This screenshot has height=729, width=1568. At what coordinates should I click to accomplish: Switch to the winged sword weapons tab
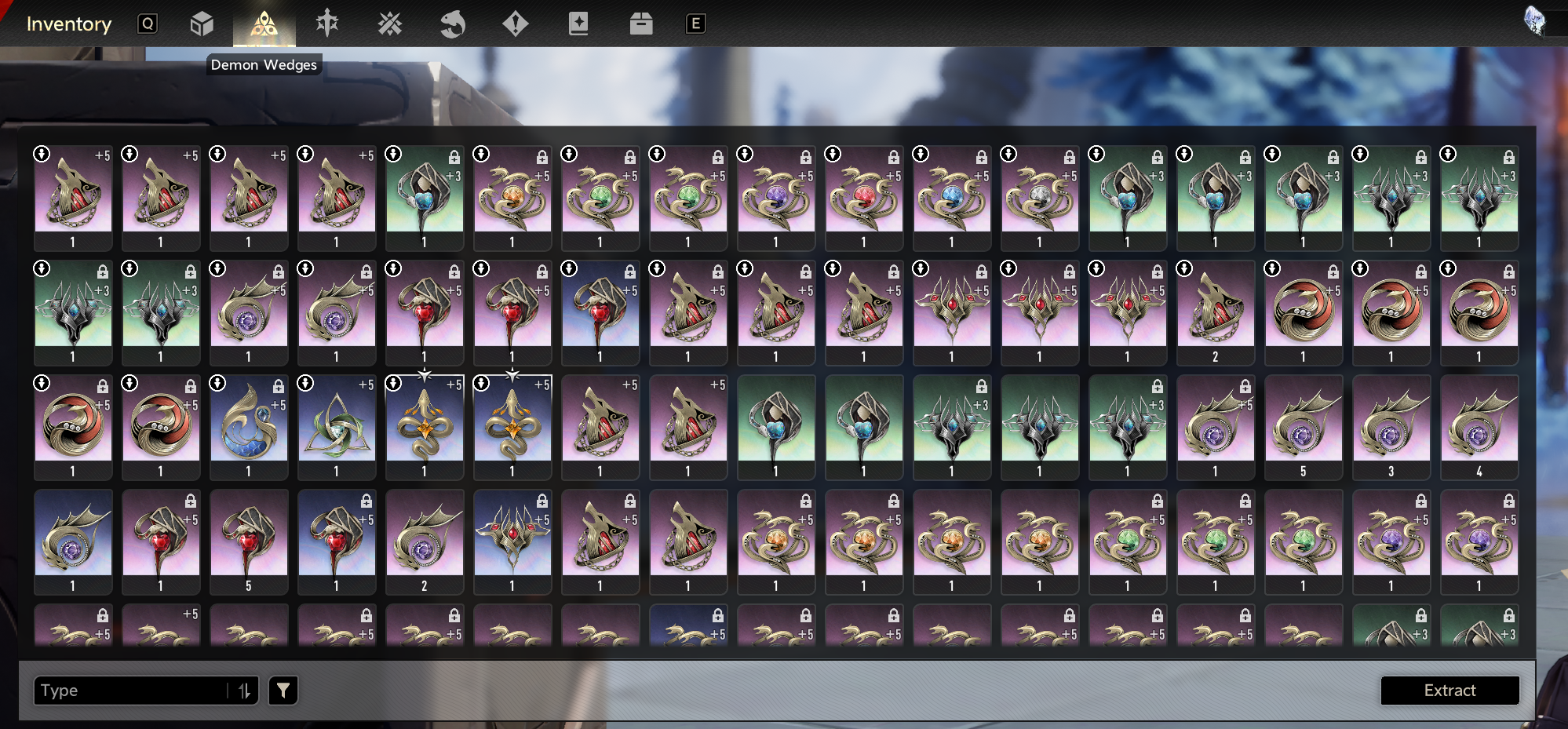(327, 24)
